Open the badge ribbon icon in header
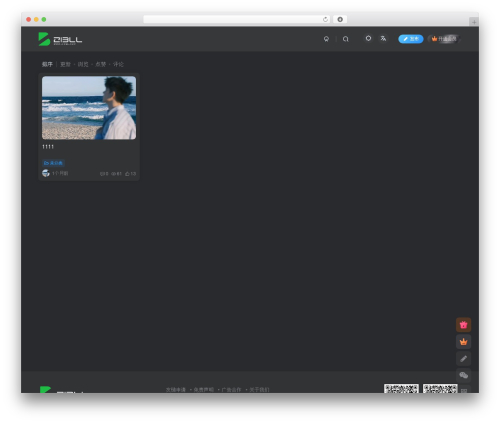The width and height of the screenshot is (500, 423). coord(326,39)
